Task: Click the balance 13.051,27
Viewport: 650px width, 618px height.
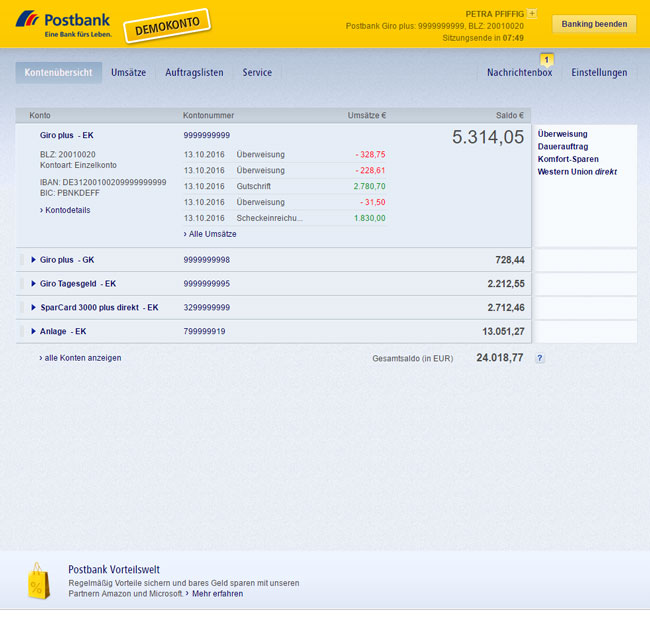Action: coord(503,331)
